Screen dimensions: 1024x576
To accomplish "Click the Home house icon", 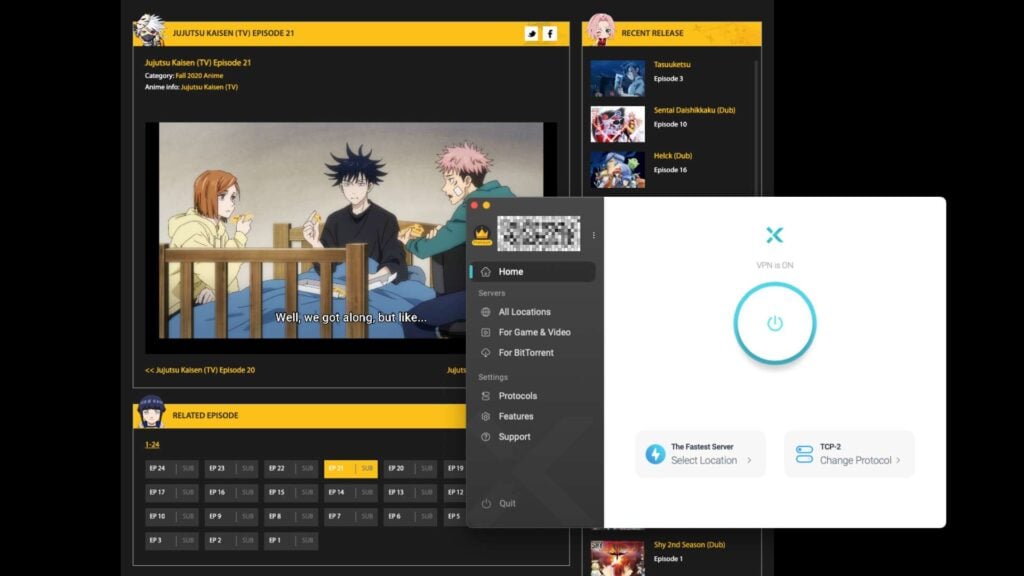I will (485, 272).
